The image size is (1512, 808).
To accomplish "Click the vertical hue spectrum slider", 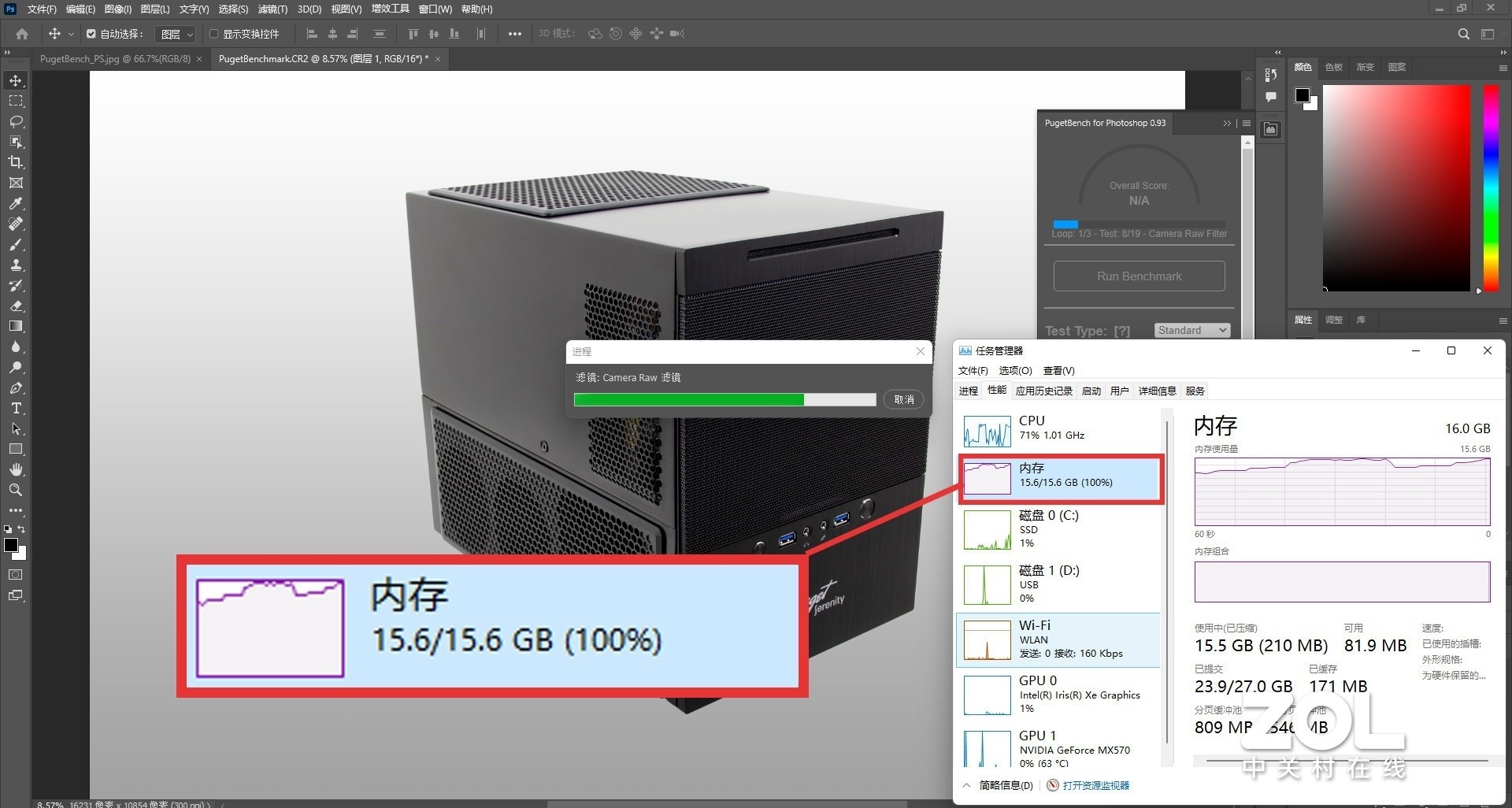I will pos(1490,187).
